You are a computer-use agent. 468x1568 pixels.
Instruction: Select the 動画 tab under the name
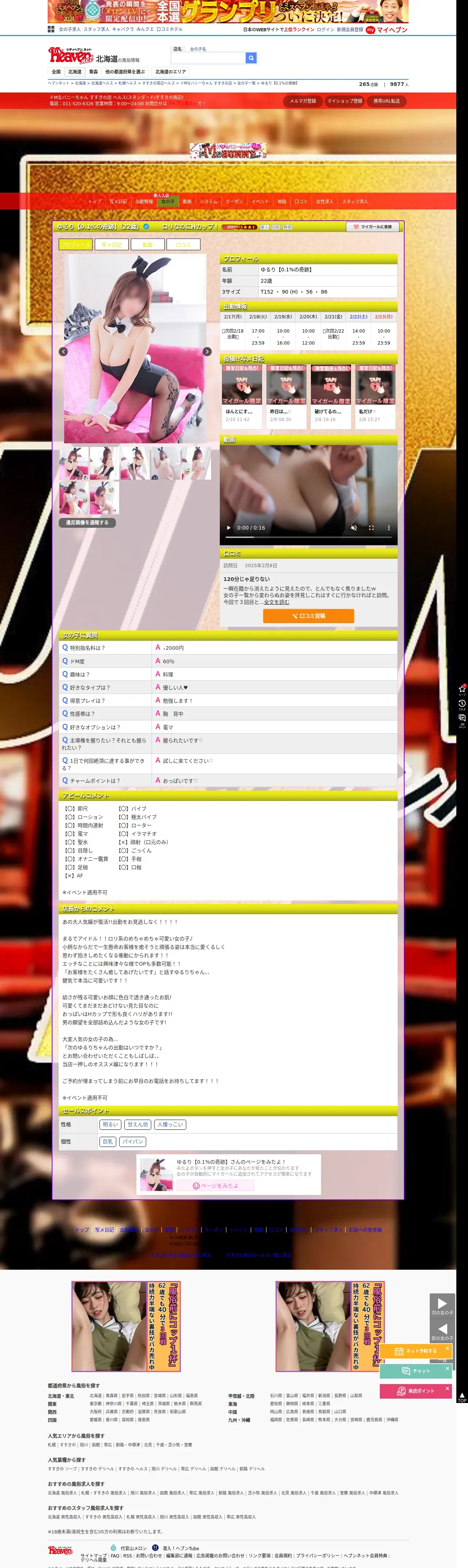tap(148, 245)
